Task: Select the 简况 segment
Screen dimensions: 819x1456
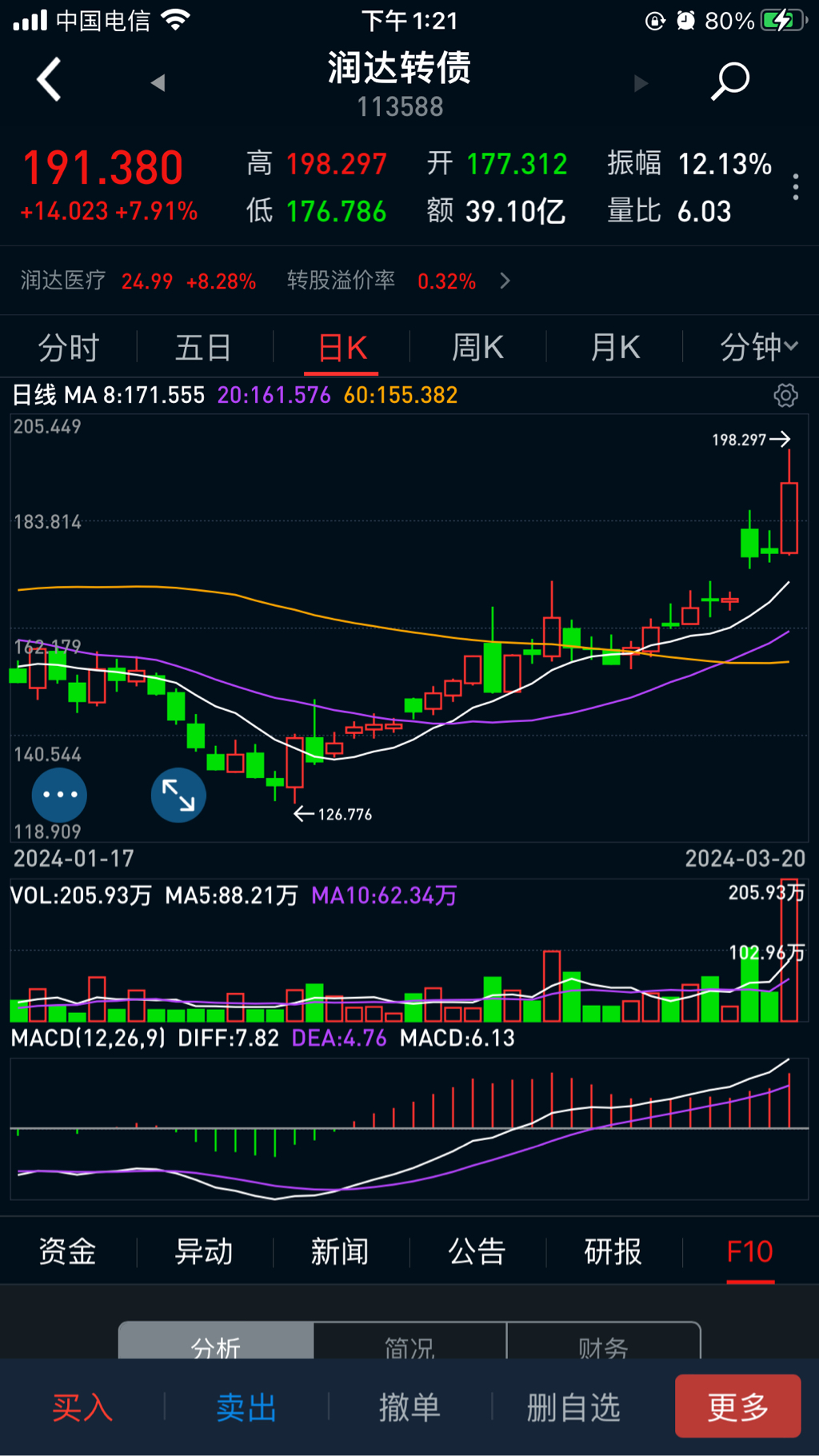Action: coord(409,1341)
